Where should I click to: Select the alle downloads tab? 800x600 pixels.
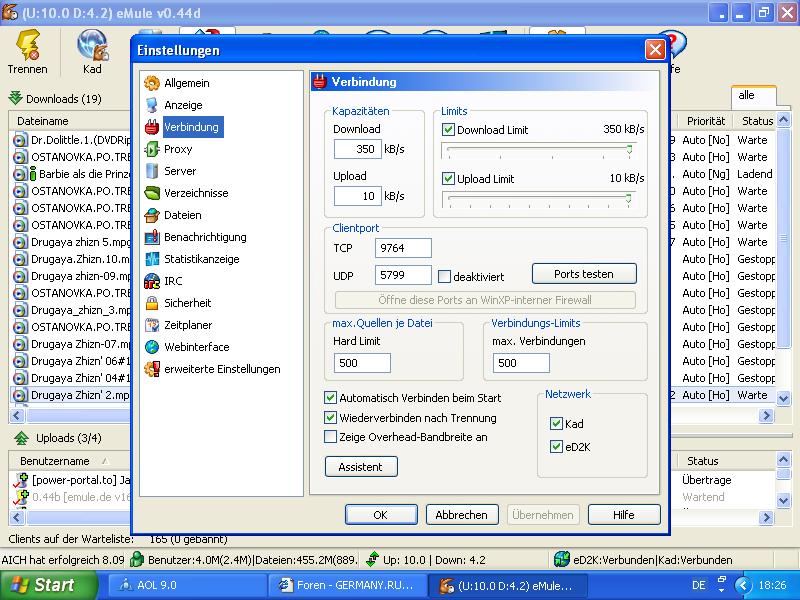[753, 96]
